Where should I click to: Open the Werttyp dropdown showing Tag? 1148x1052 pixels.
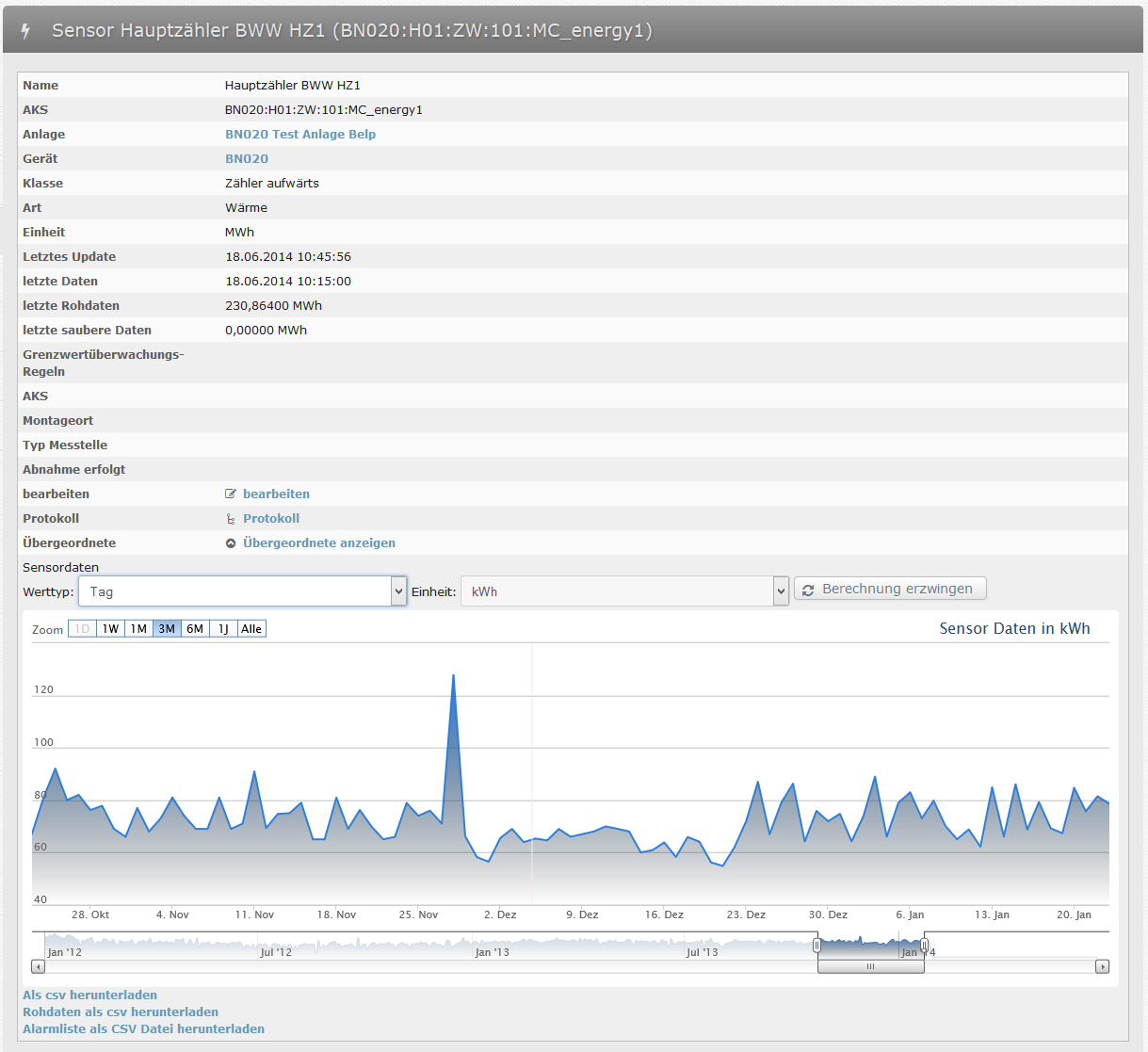tap(243, 591)
